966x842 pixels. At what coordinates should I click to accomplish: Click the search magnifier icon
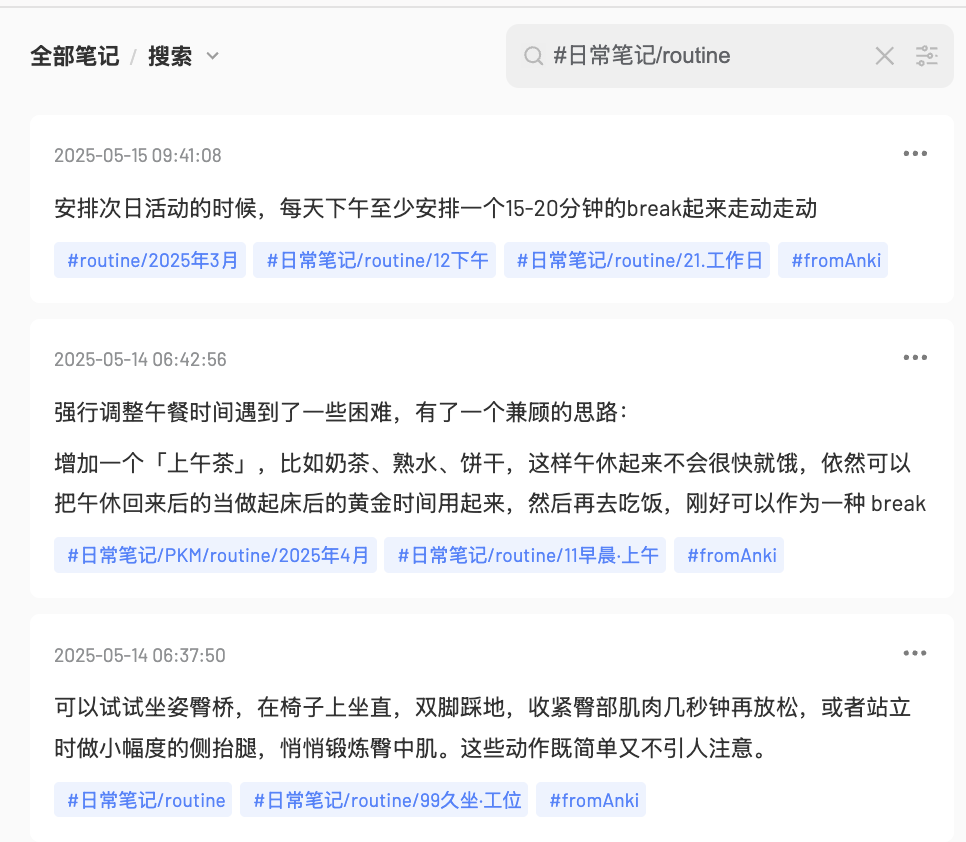533,56
